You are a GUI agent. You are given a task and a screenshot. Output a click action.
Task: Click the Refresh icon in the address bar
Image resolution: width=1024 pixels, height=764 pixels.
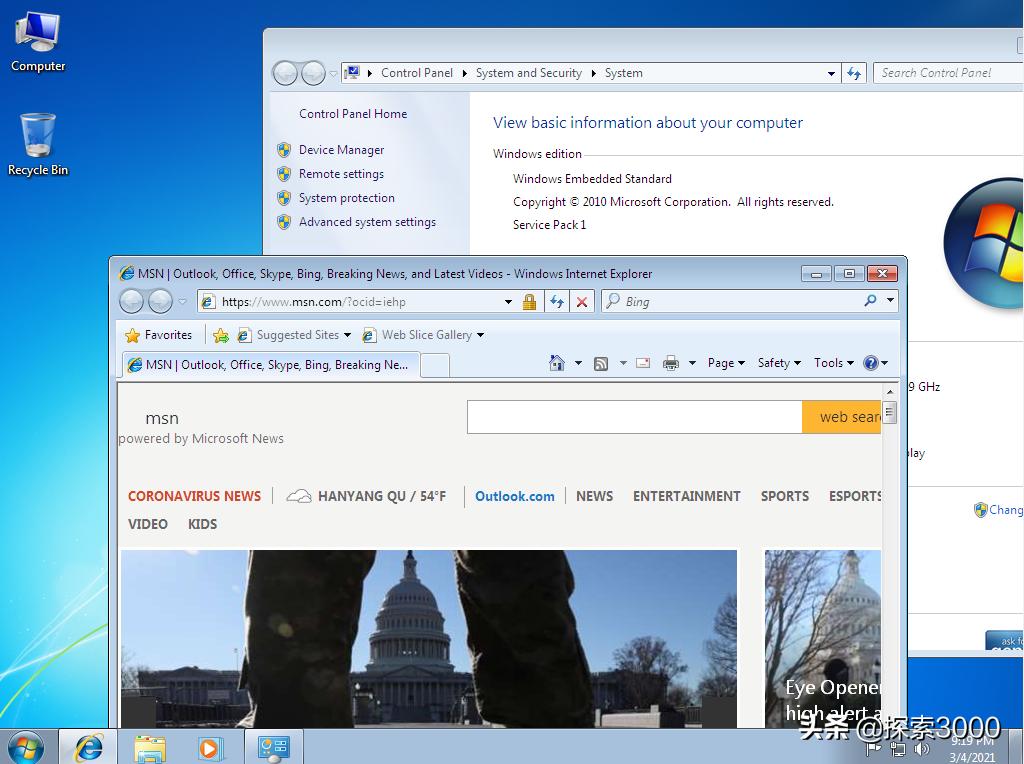pyautogui.click(x=557, y=301)
